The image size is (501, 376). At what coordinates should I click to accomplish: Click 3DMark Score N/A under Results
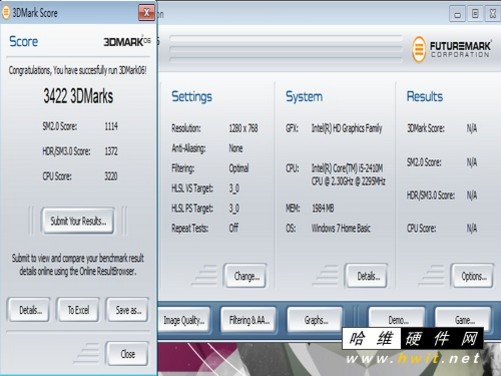pos(472,128)
